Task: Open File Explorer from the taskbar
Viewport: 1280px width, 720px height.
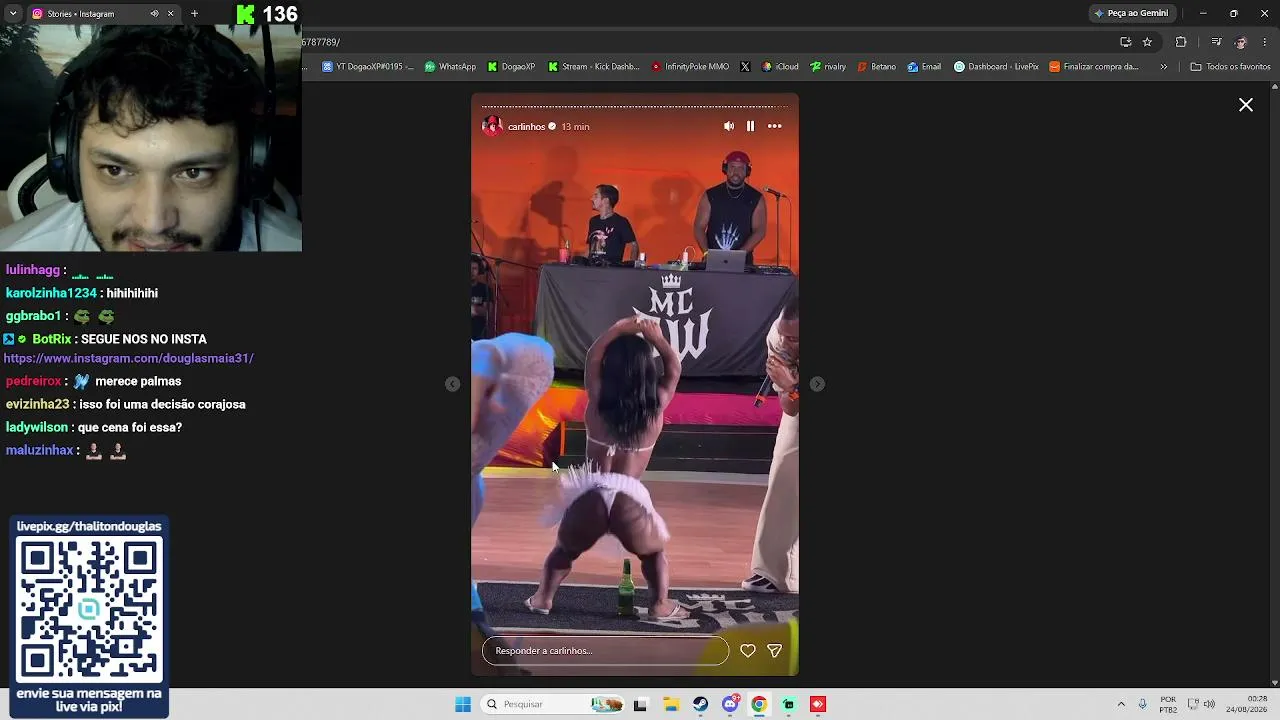Action: click(x=670, y=704)
